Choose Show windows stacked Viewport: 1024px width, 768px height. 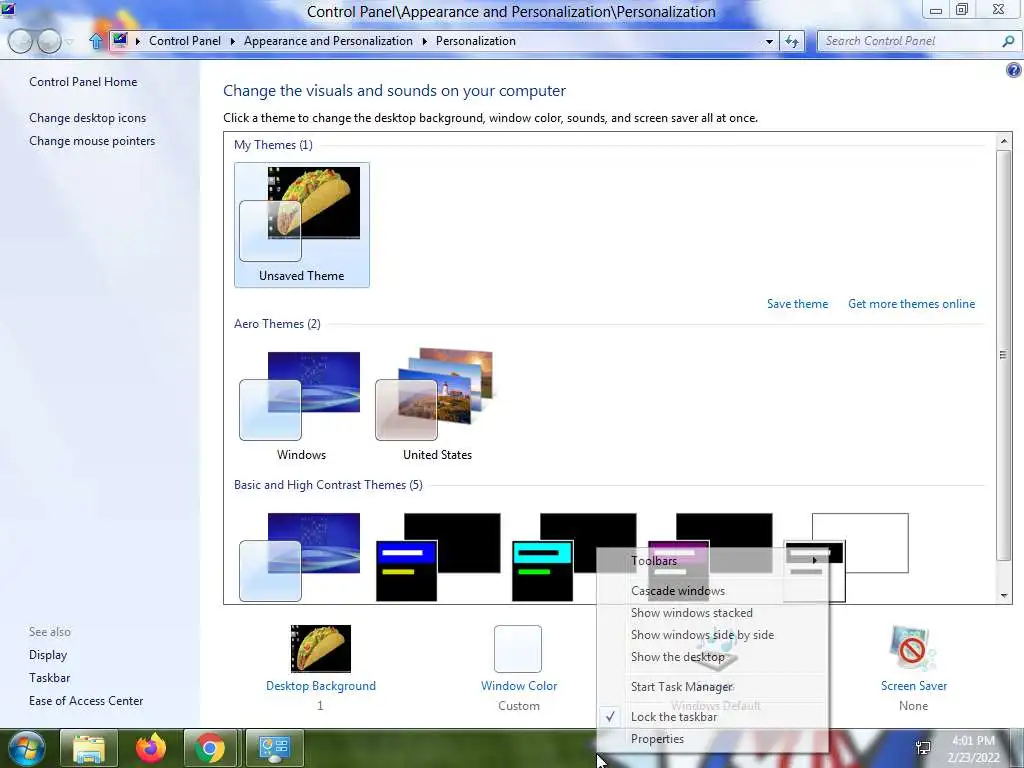[692, 613]
